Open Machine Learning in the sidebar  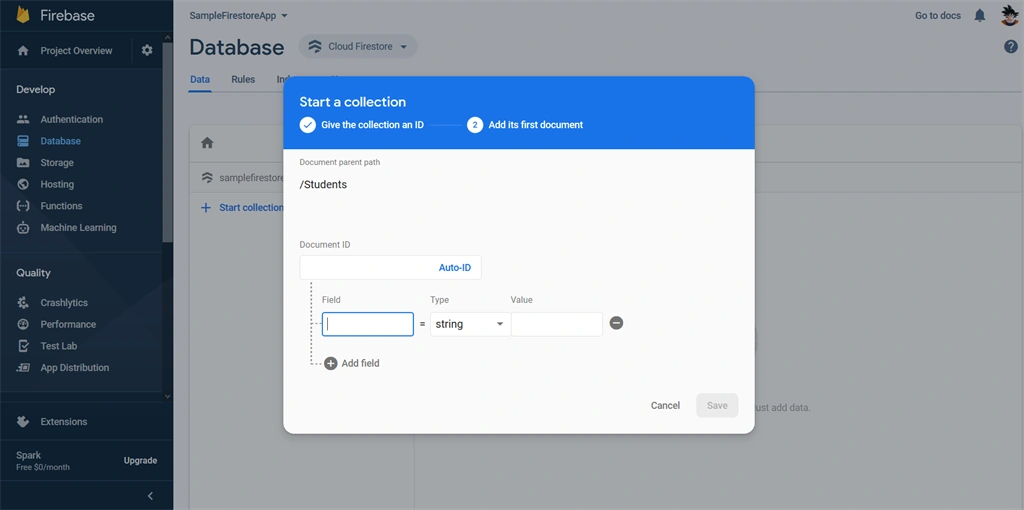tap(78, 227)
